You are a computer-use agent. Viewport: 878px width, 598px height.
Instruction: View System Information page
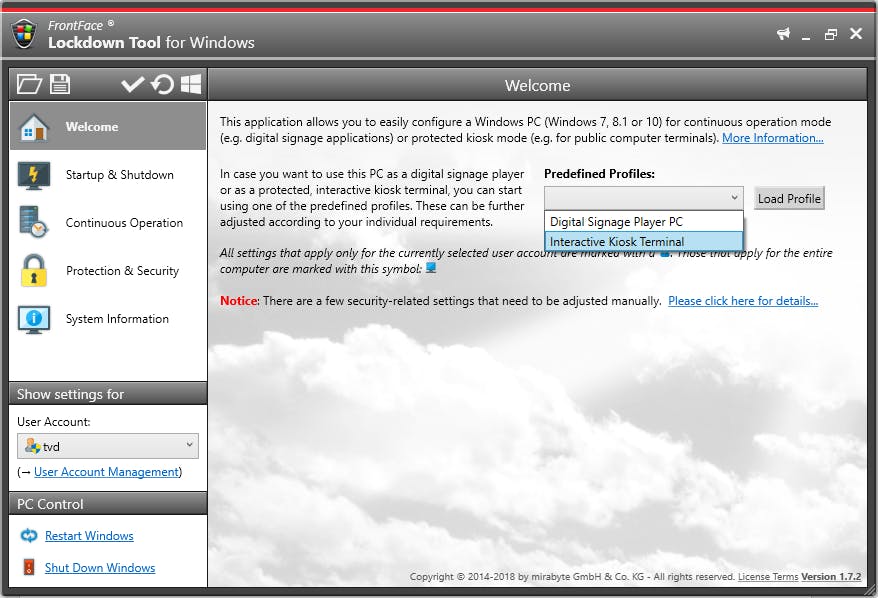click(x=108, y=319)
